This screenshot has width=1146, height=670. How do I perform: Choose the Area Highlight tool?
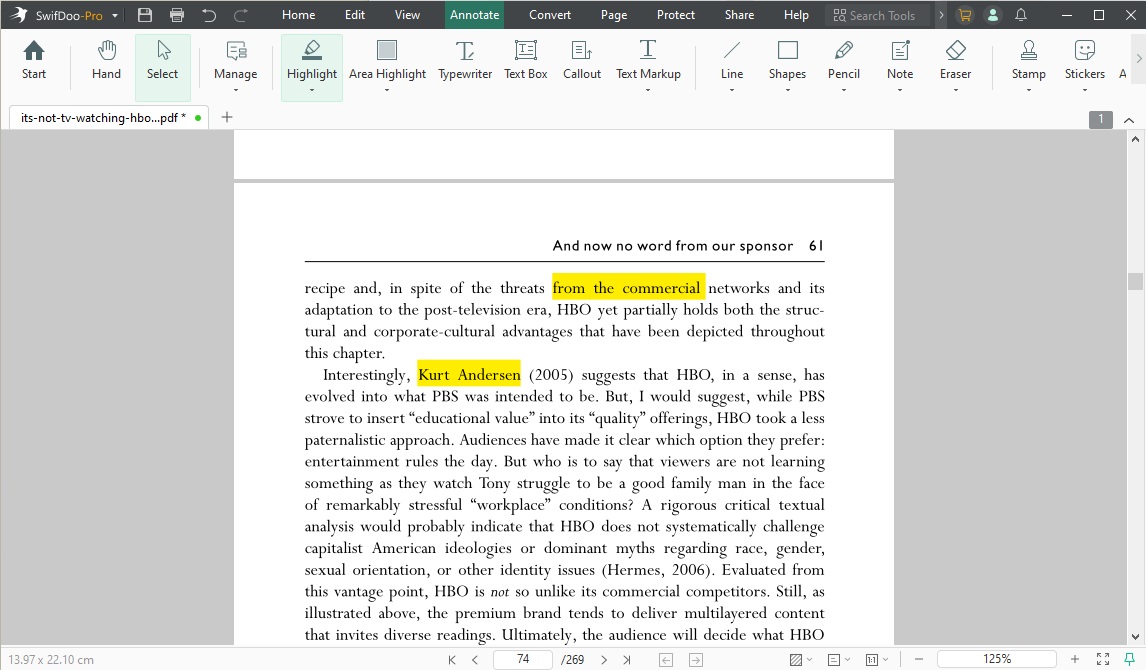pyautogui.click(x=387, y=61)
